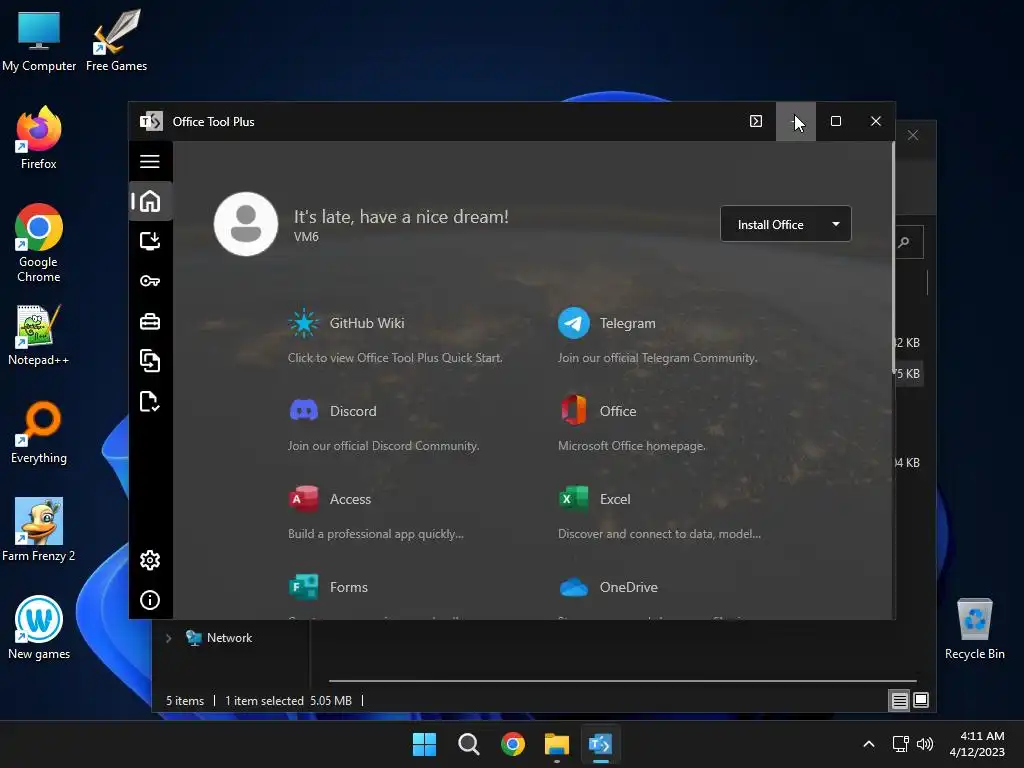Click the "1 item selected 5.05 MB" text
This screenshot has width=1024, height=768.
click(x=288, y=701)
